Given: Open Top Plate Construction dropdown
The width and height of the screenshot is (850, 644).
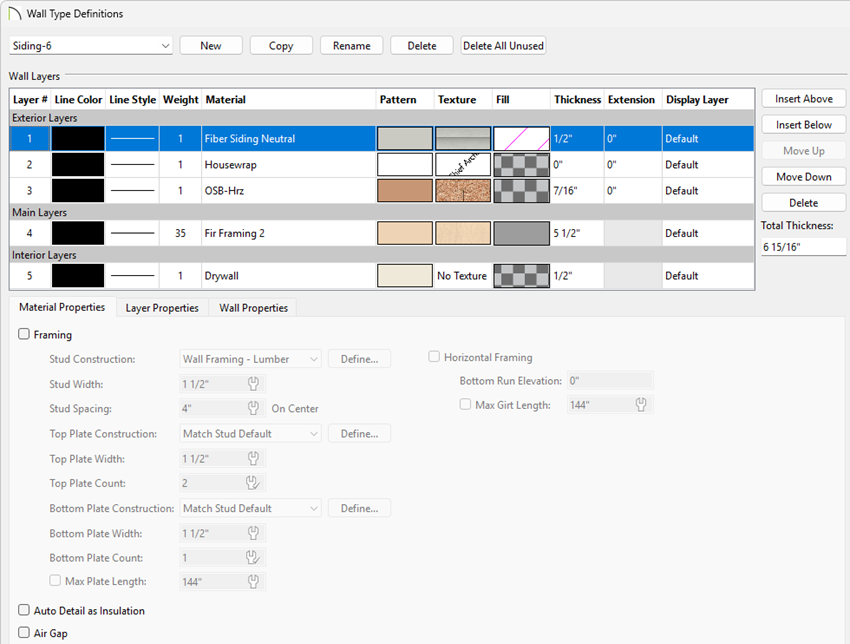Looking at the screenshot, I should (x=250, y=434).
